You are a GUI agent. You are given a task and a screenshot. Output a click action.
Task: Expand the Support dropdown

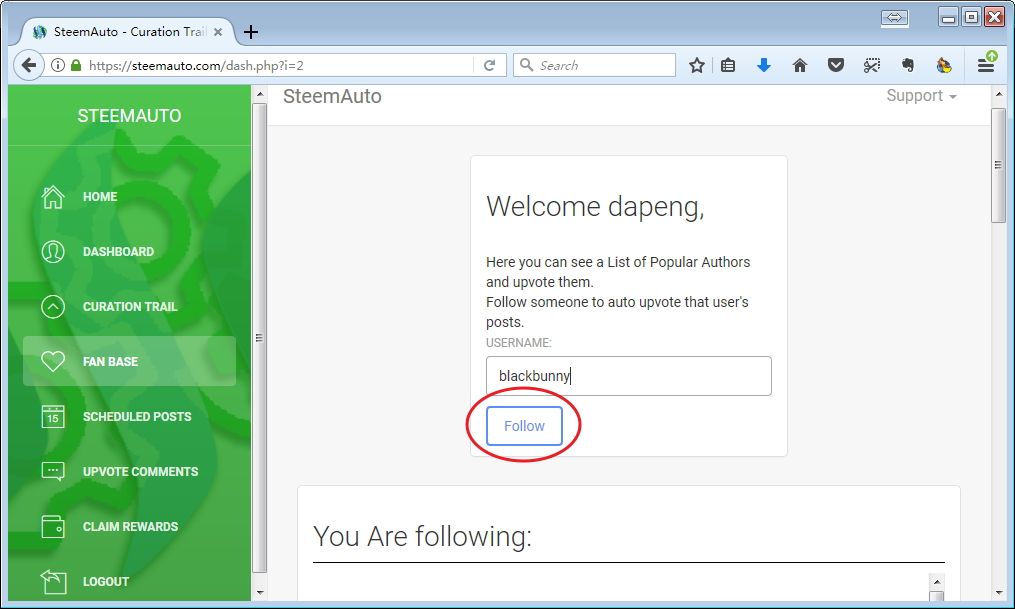point(921,96)
